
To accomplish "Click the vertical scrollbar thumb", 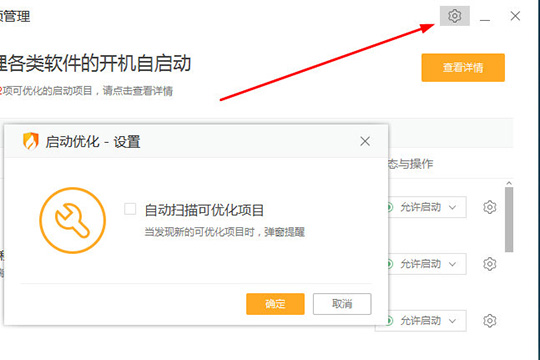I will coord(509,219).
